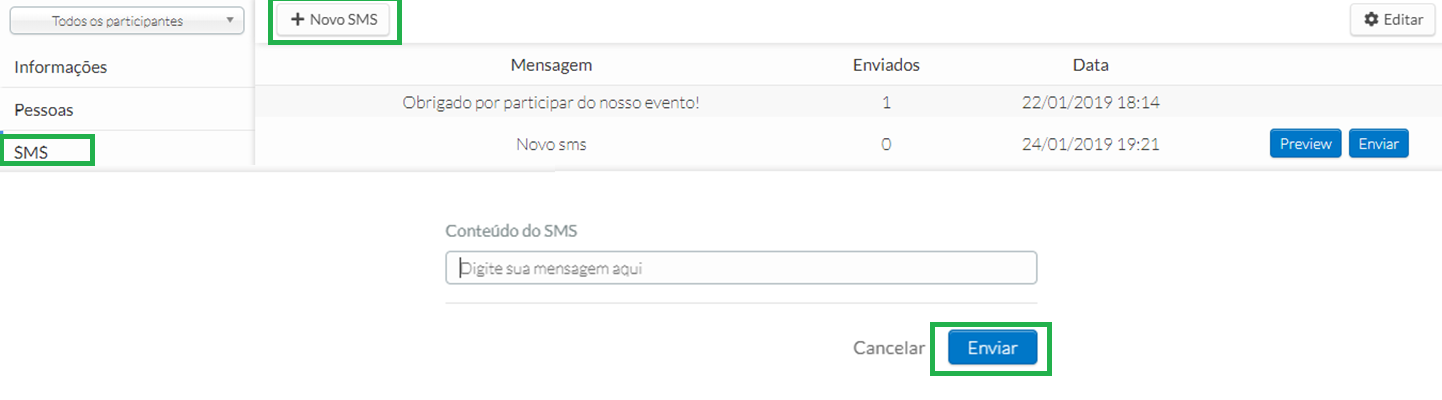Click the Data column header
This screenshot has height=400, width=1442.
pos(1090,65)
